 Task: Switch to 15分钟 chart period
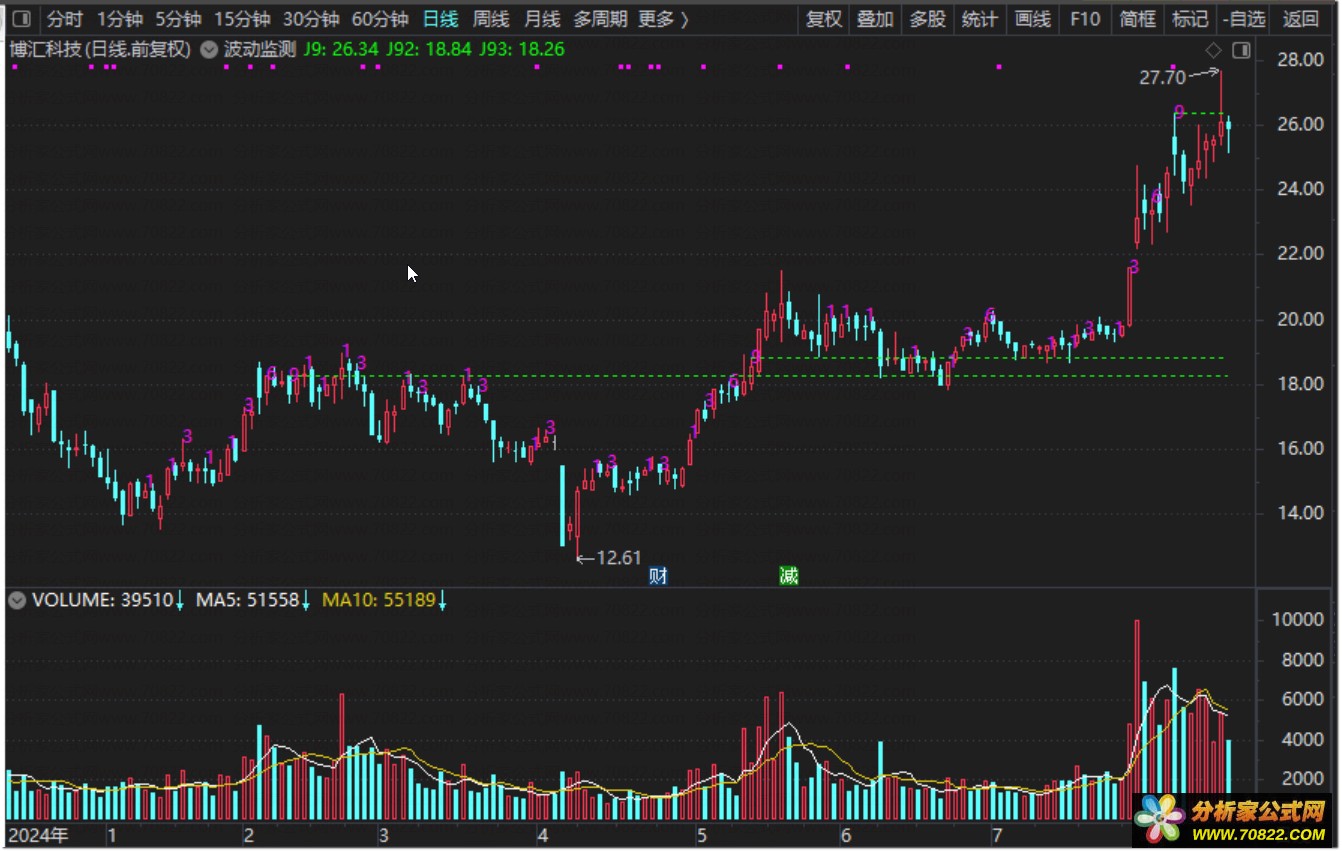[x=242, y=19]
